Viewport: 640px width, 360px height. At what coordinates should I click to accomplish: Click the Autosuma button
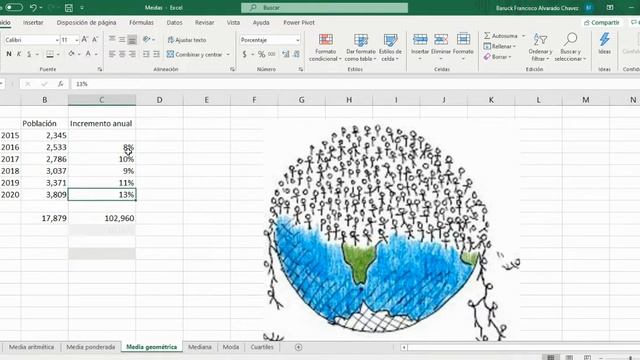501,36
